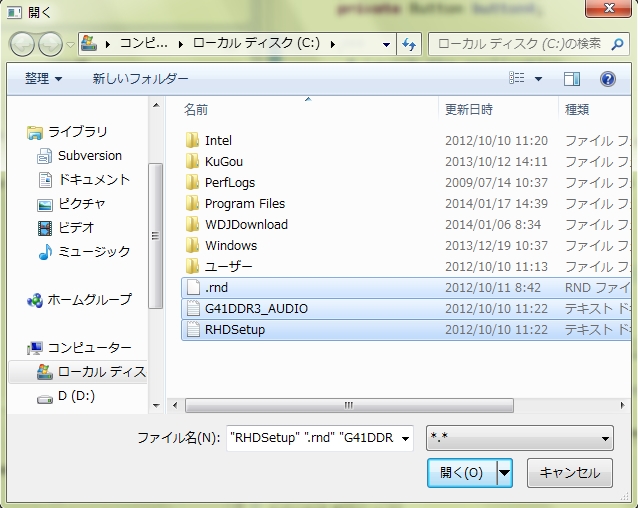638x508 pixels.
Task: Expand the 整理 organize menu
Action: coord(43,78)
